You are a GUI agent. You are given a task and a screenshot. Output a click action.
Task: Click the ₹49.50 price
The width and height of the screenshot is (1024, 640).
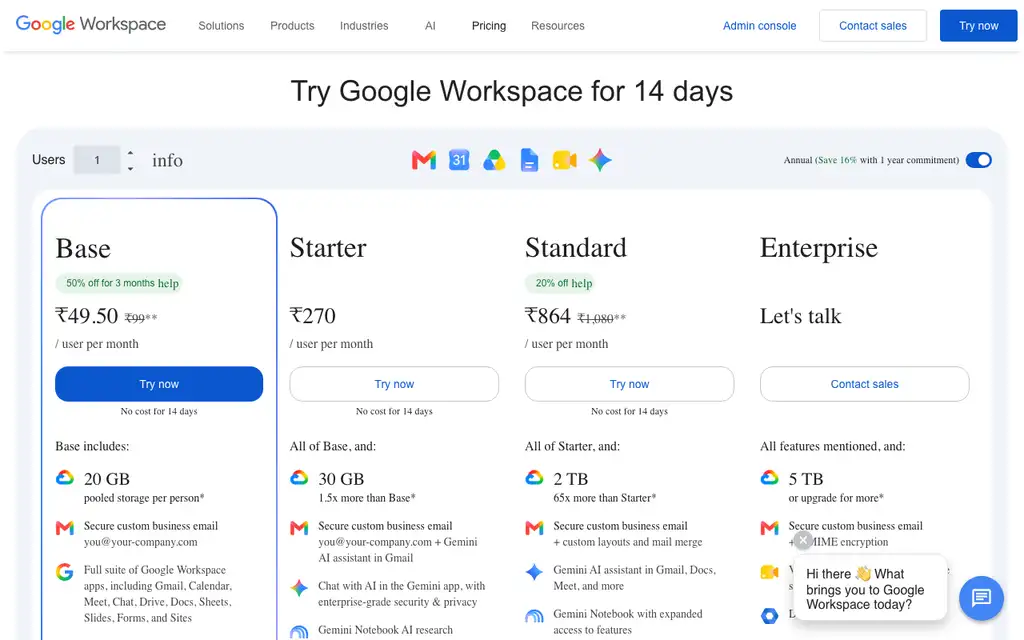[87, 316]
